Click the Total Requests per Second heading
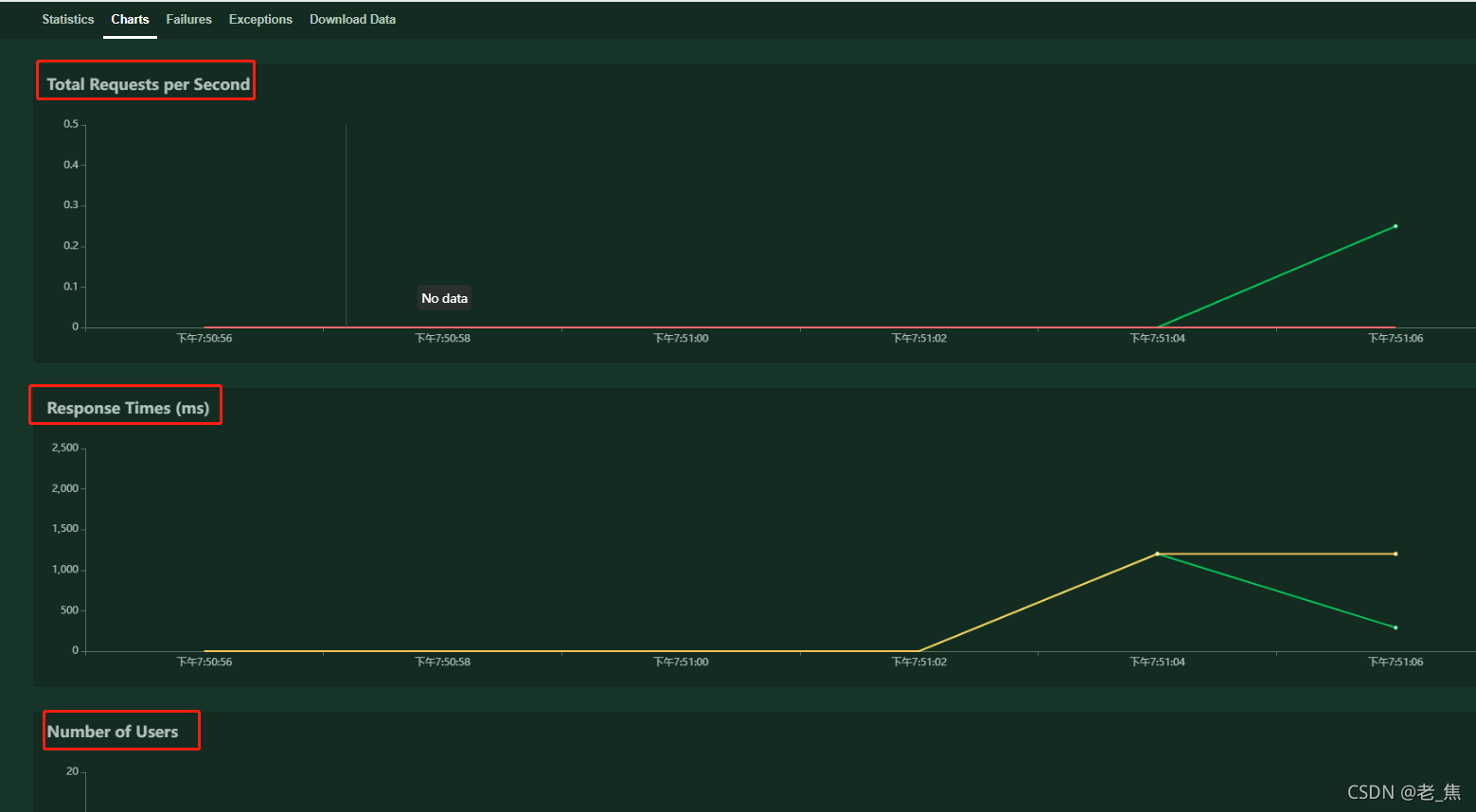The width and height of the screenshot is (1476, 812). pos(149,84)
